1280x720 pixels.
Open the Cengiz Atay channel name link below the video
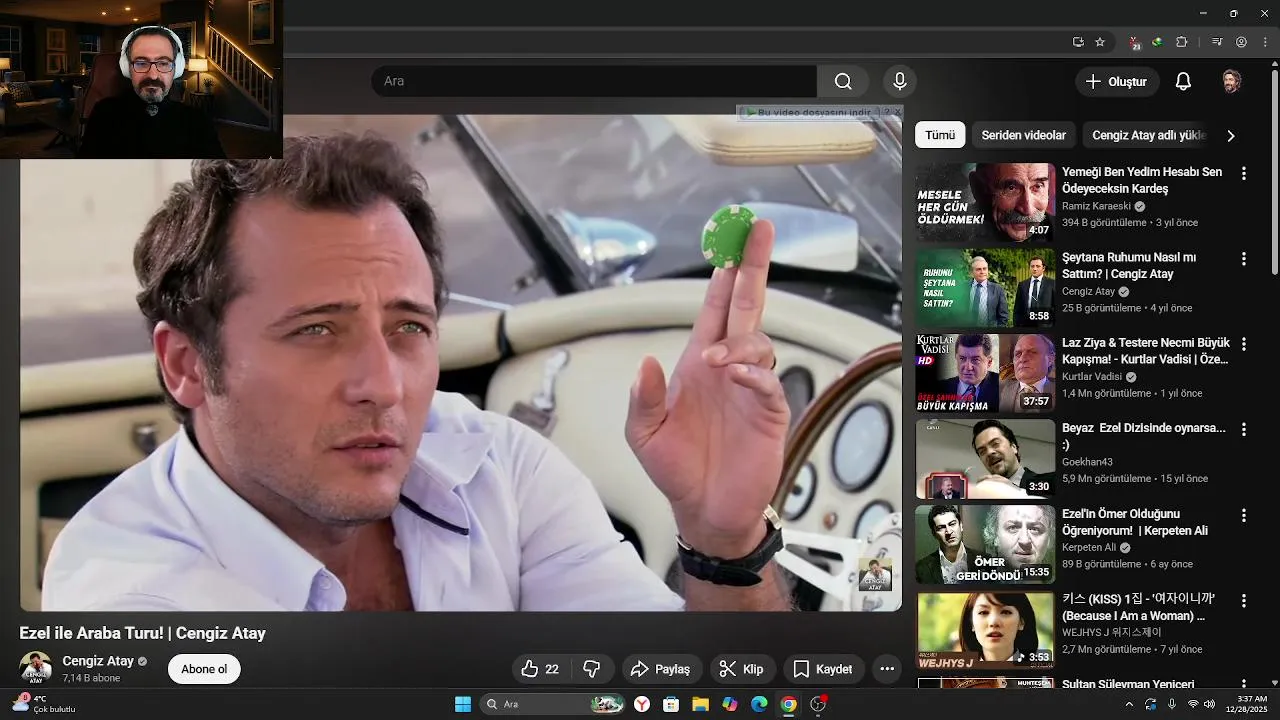pyautogui.click(x=98, y=661)
